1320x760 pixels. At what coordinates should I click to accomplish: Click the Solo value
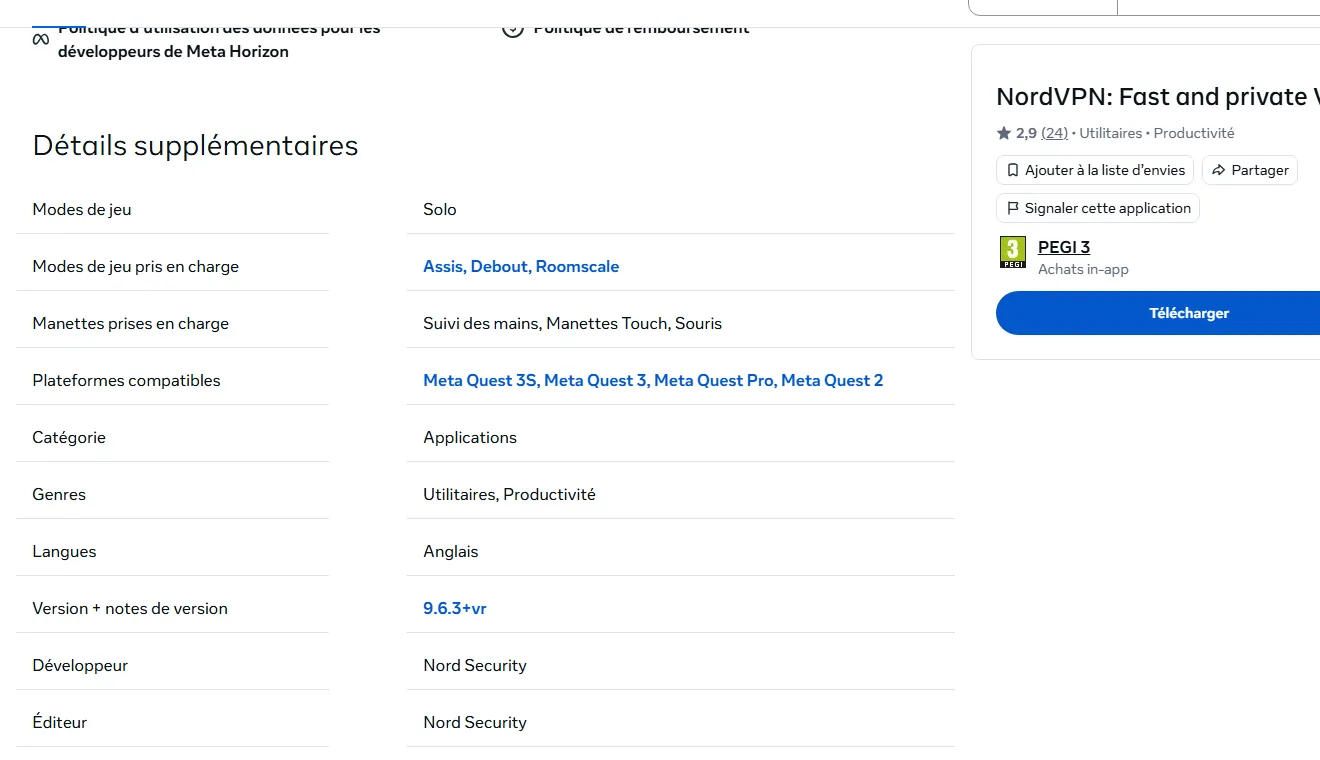pyautogui.click(x=440, y=209)
